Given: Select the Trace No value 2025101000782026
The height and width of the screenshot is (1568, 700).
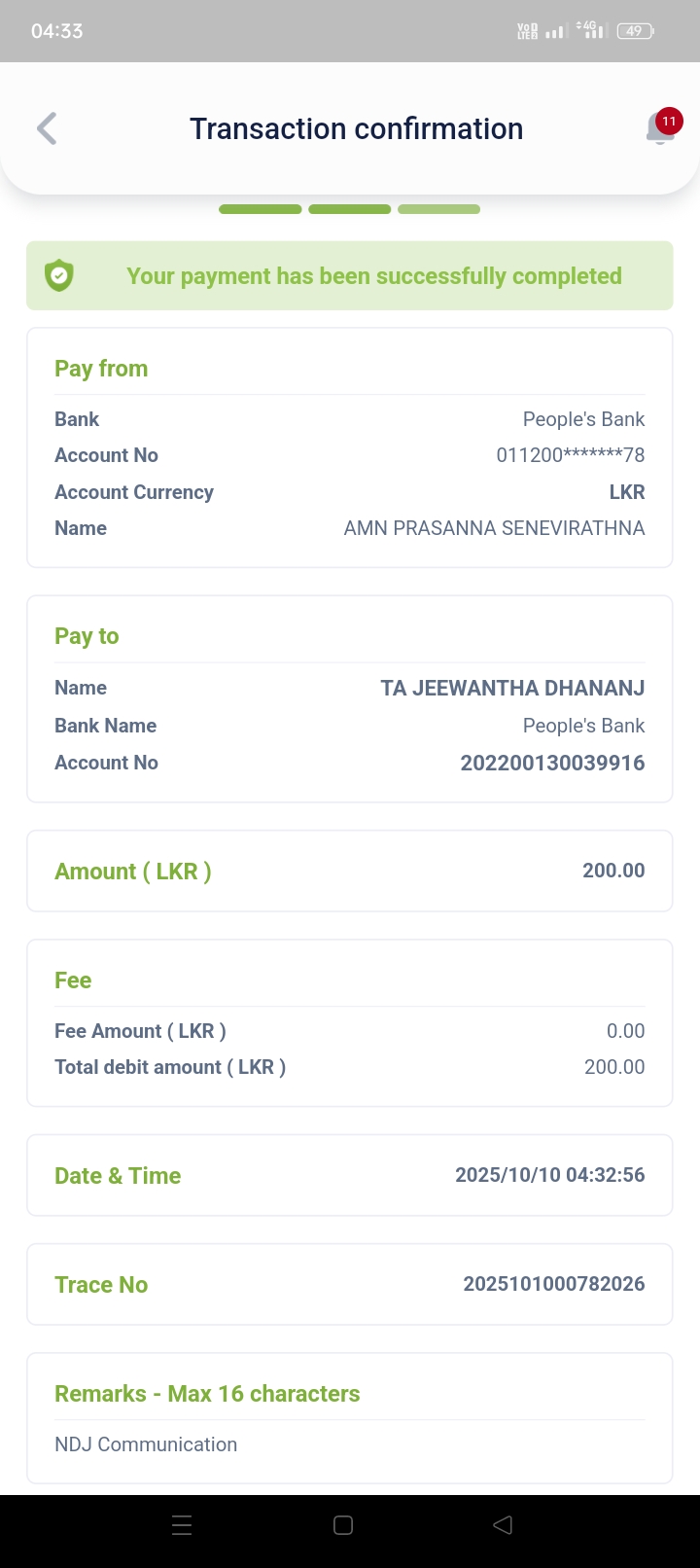Looking at the screenshot, I should pos(553,1284).
